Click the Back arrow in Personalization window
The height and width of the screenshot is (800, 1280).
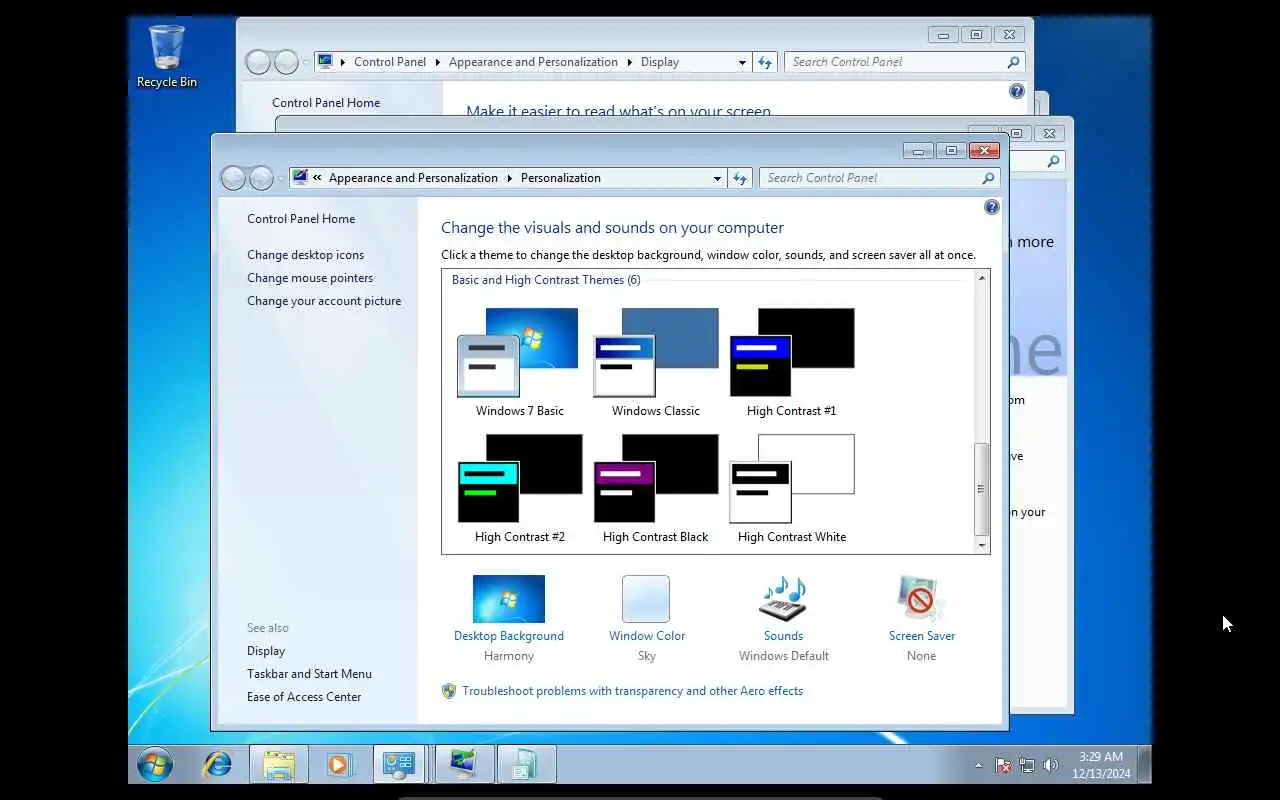click(x=234, y=178)
